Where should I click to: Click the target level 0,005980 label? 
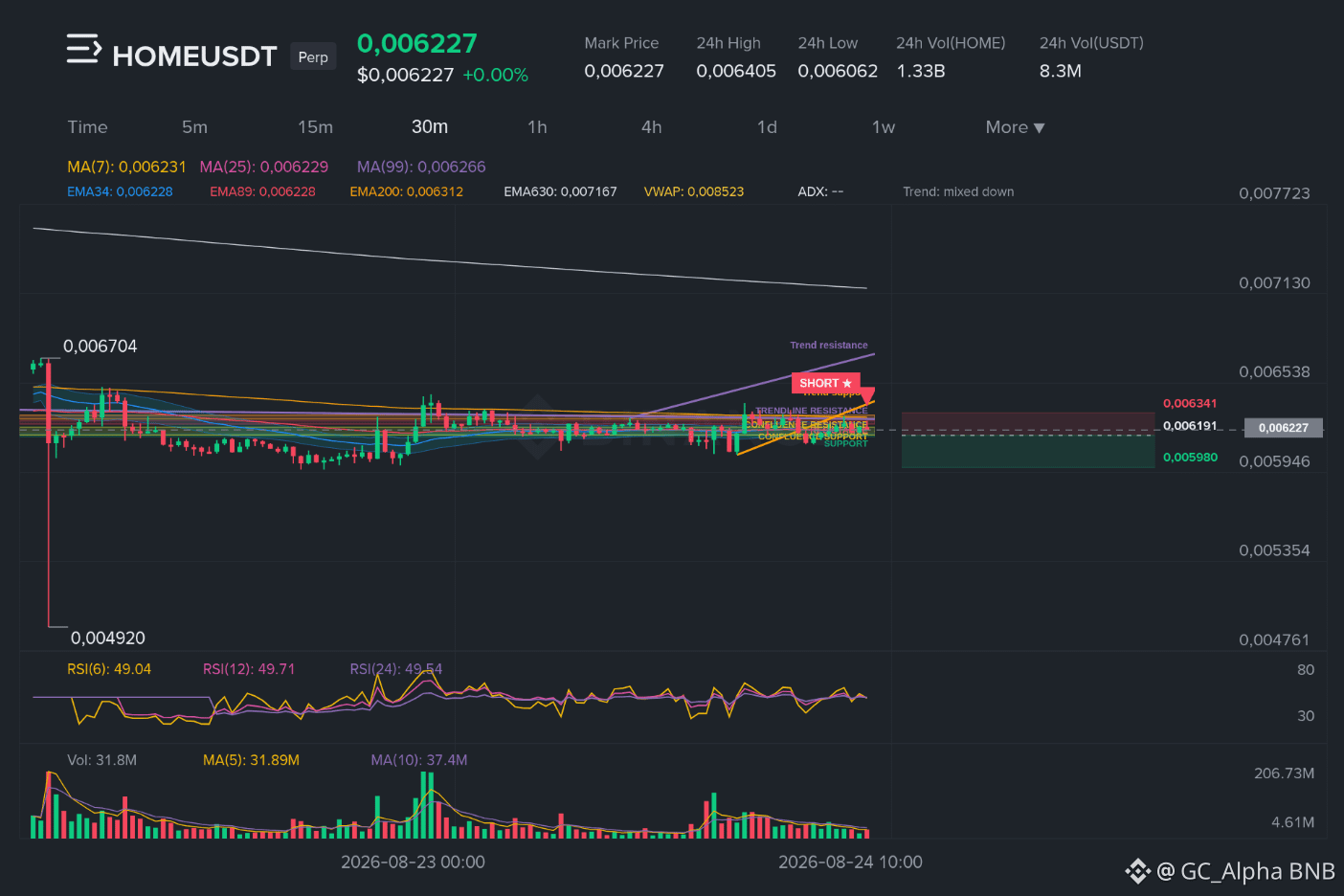coord(1190,458)
